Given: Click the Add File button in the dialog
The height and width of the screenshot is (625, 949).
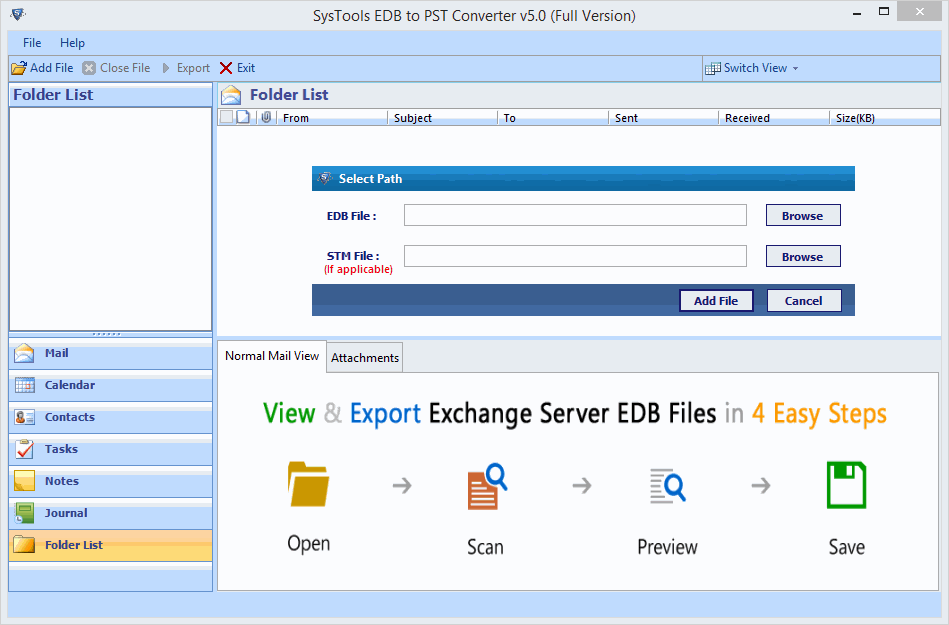Looking at the screenshot, I should pyautogui.click(x=716, y=301).
